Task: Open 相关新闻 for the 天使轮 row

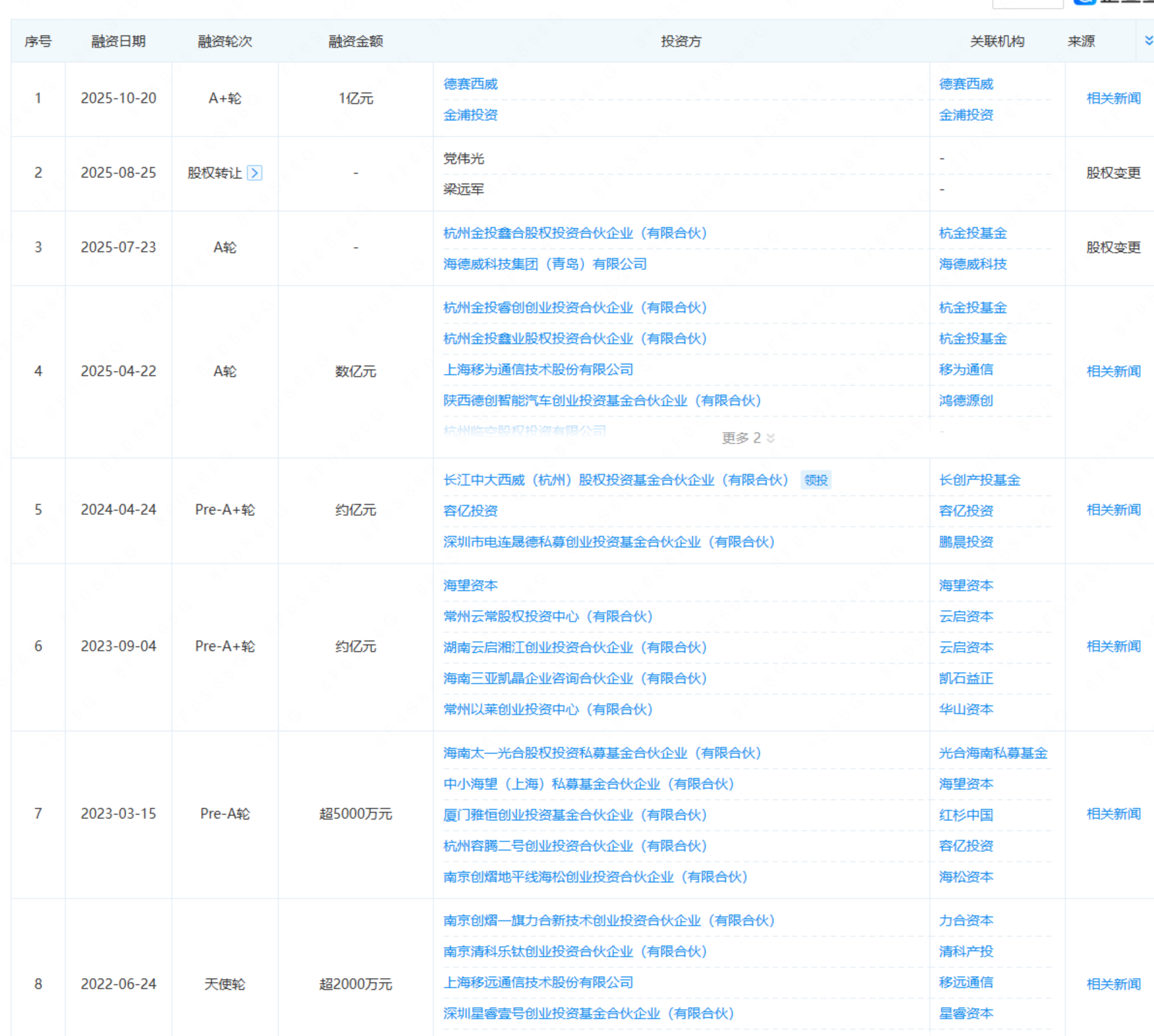Action: click(1113, 985)
